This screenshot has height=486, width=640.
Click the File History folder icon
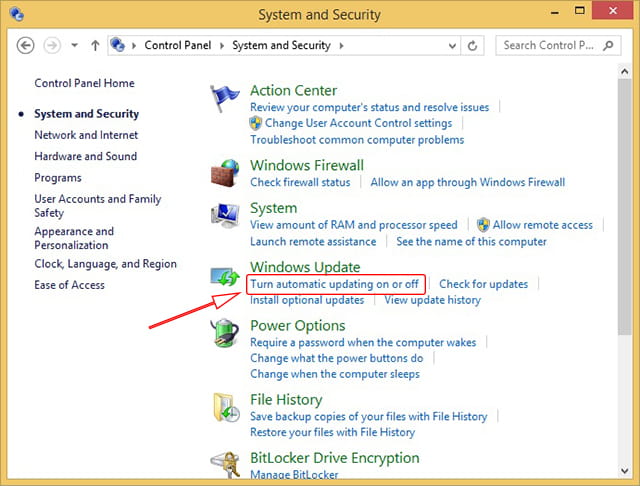point(226,407)
